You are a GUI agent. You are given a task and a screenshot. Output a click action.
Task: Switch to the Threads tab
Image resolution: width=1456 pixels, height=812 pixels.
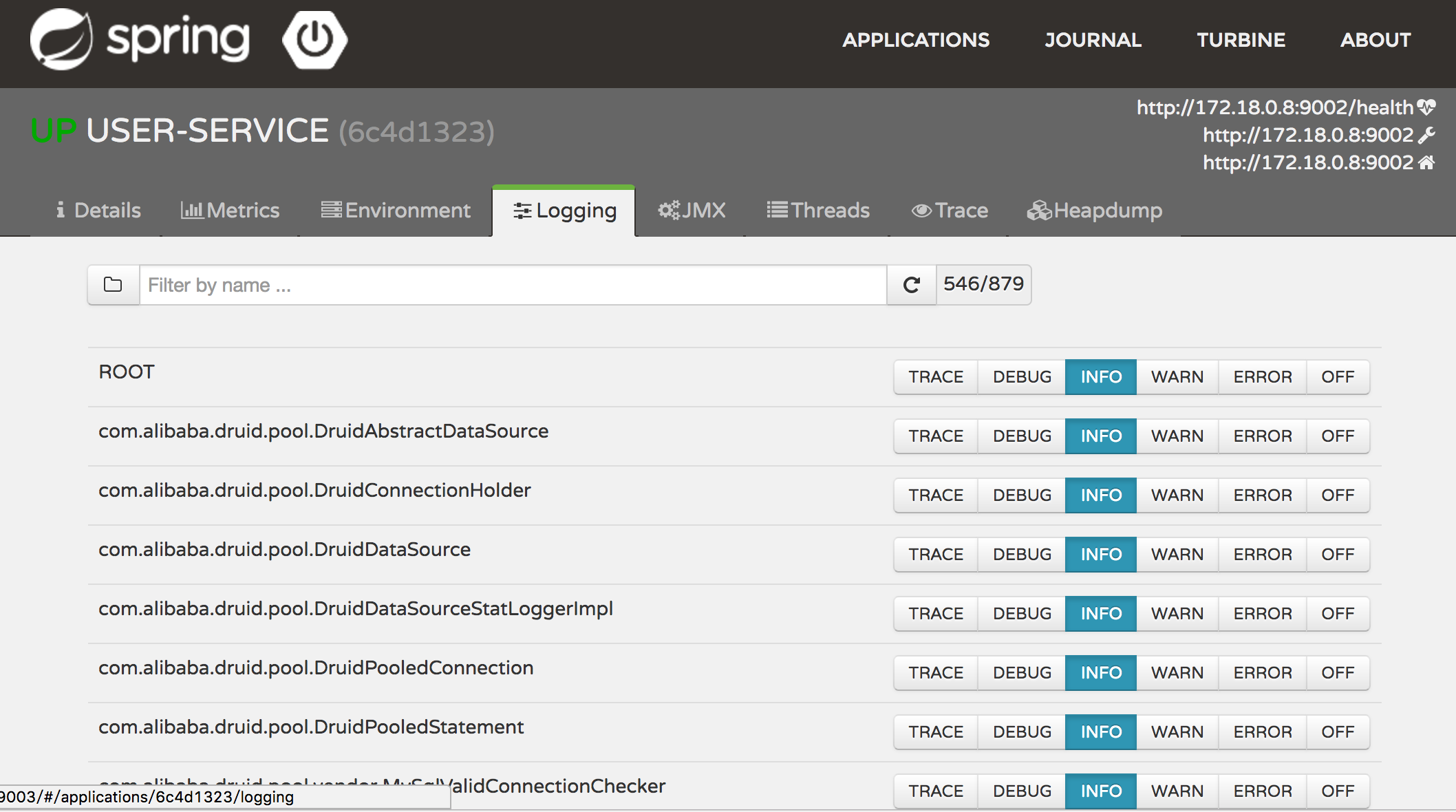coord(818,210)
